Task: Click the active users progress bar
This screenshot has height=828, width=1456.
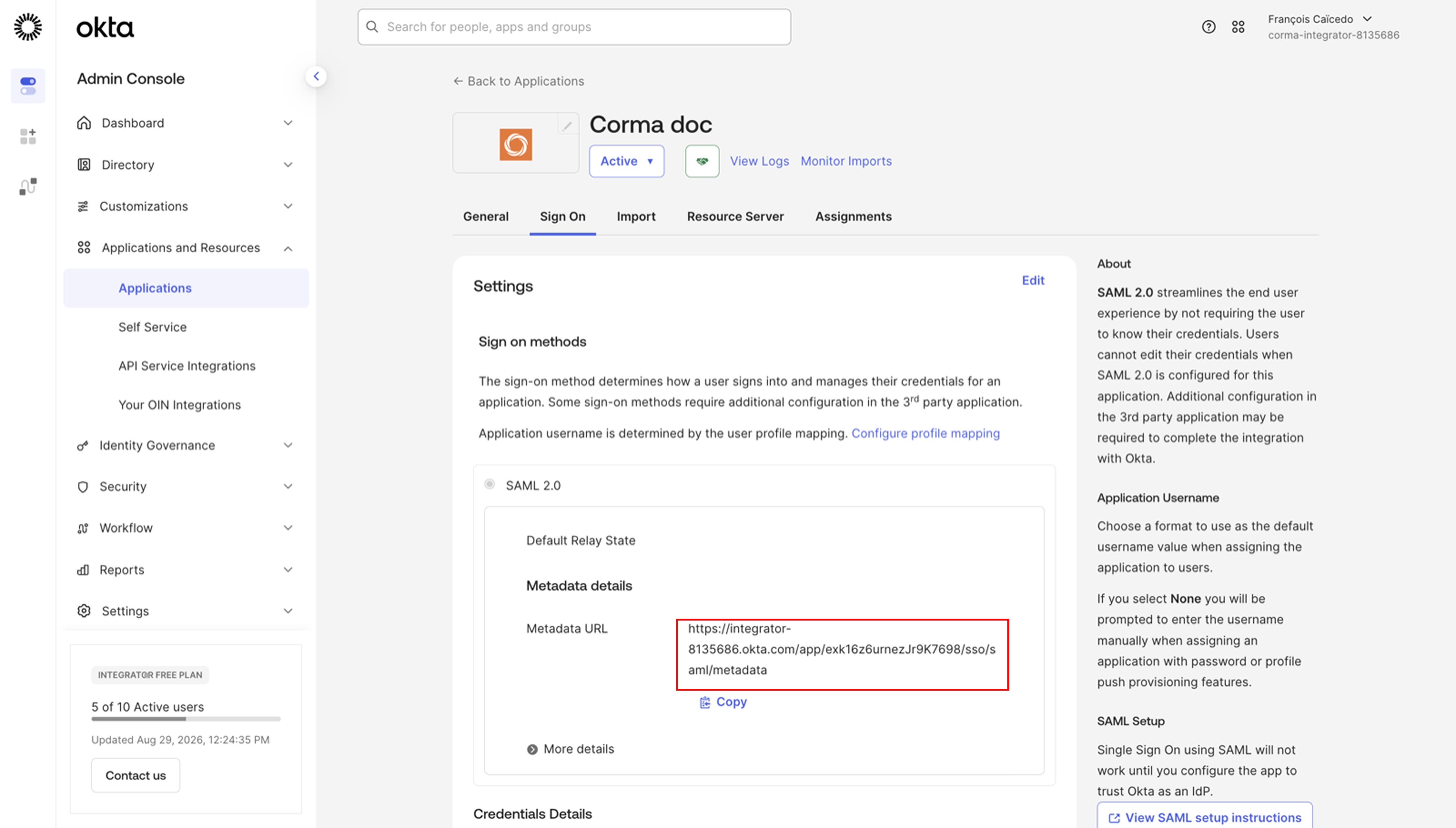Action: coord(186,719)
